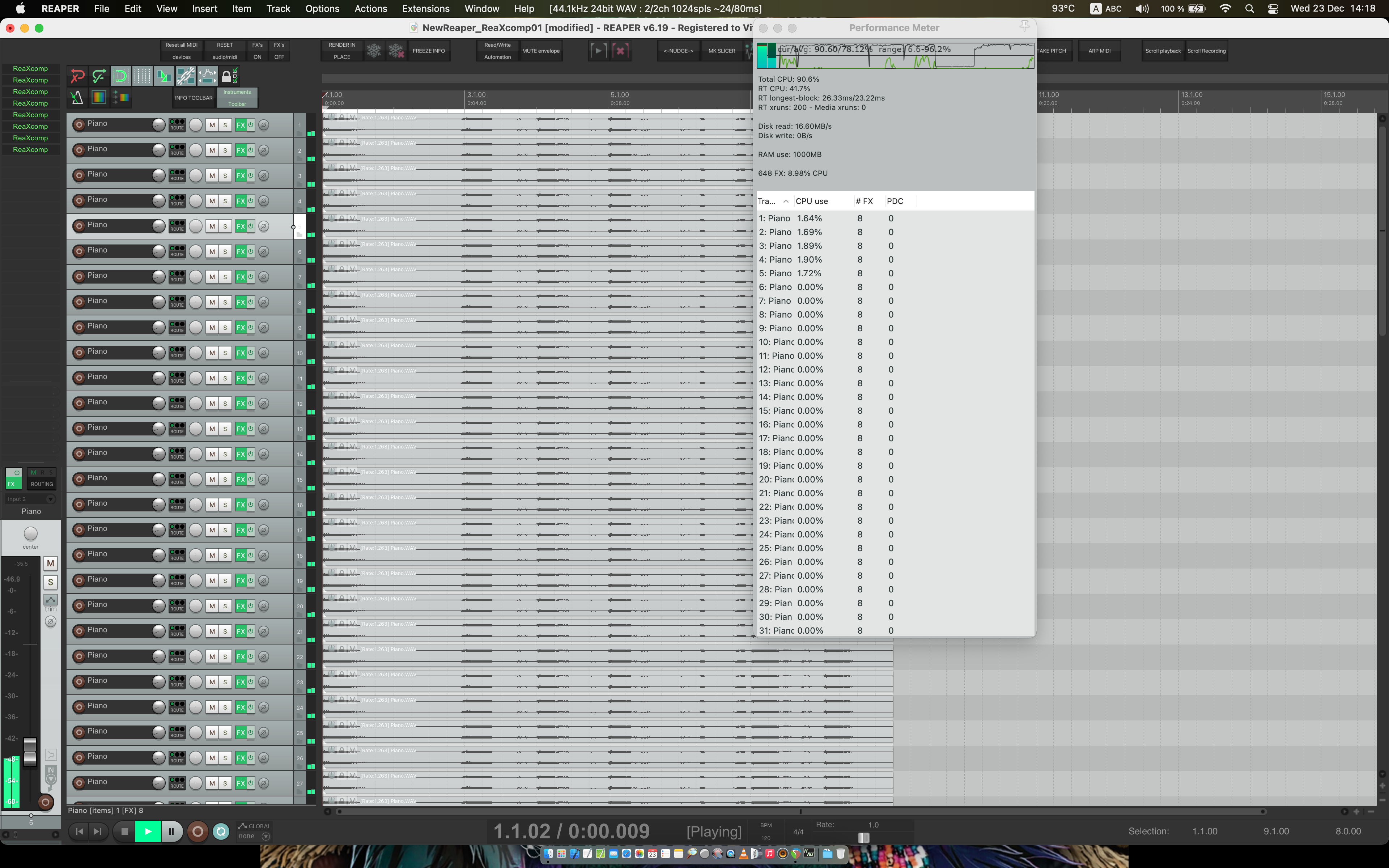Open the macOS Control Center icon
Viewport: 1389px width, 868px height.
[x=1273, y=9]
